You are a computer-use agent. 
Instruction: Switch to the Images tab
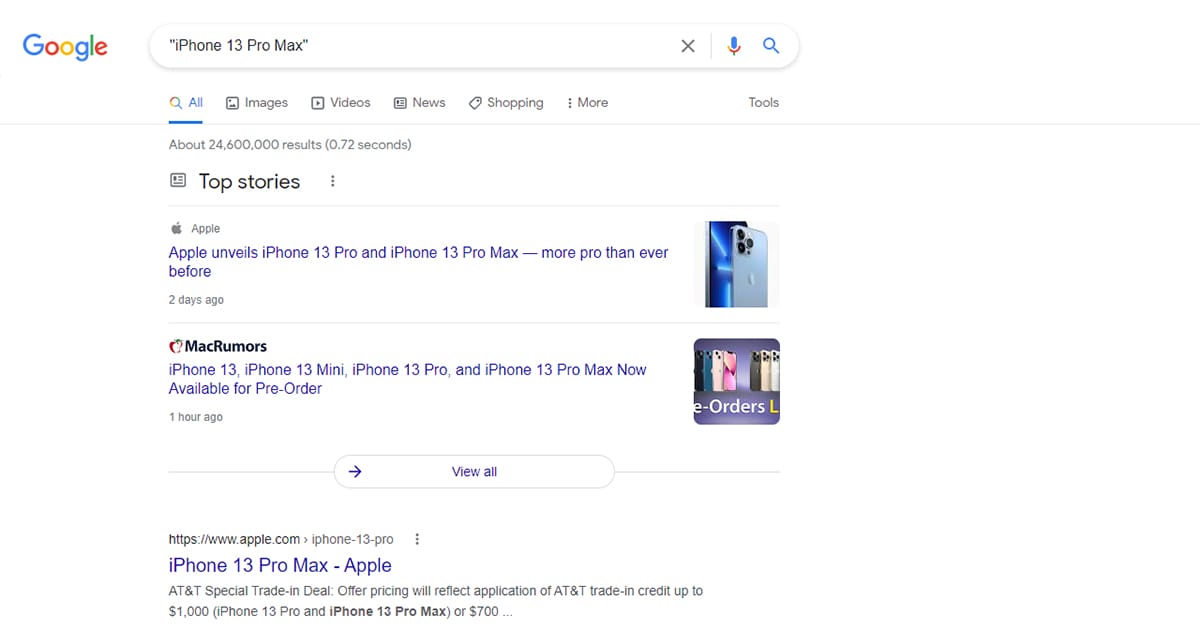[257, 102]
